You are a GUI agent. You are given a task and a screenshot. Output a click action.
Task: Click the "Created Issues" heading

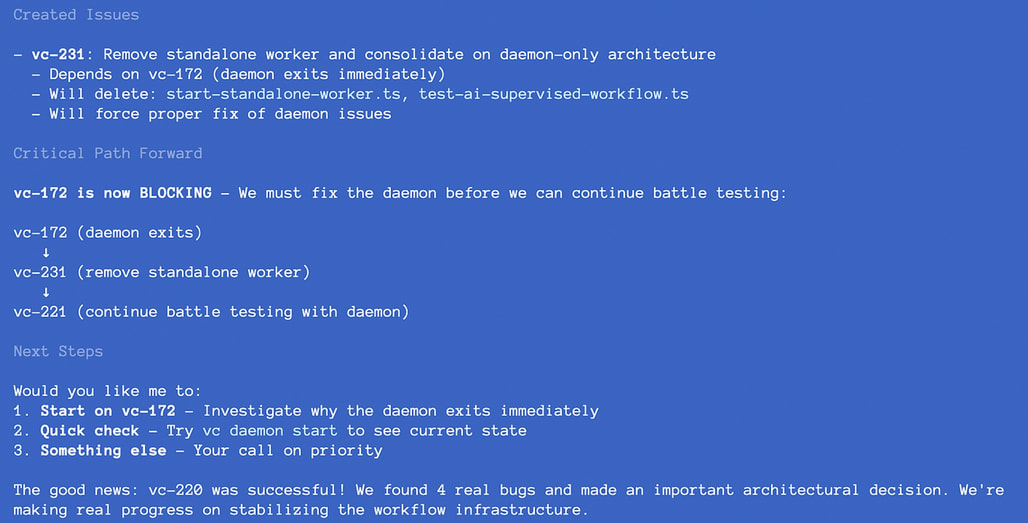(x=76, y=15)
